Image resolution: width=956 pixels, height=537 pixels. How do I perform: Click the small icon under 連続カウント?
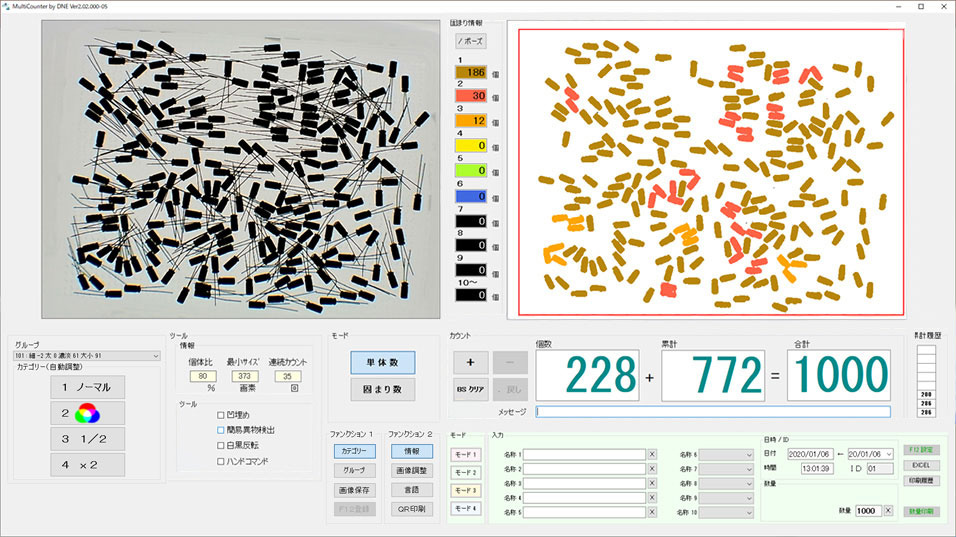coord(294,388)
